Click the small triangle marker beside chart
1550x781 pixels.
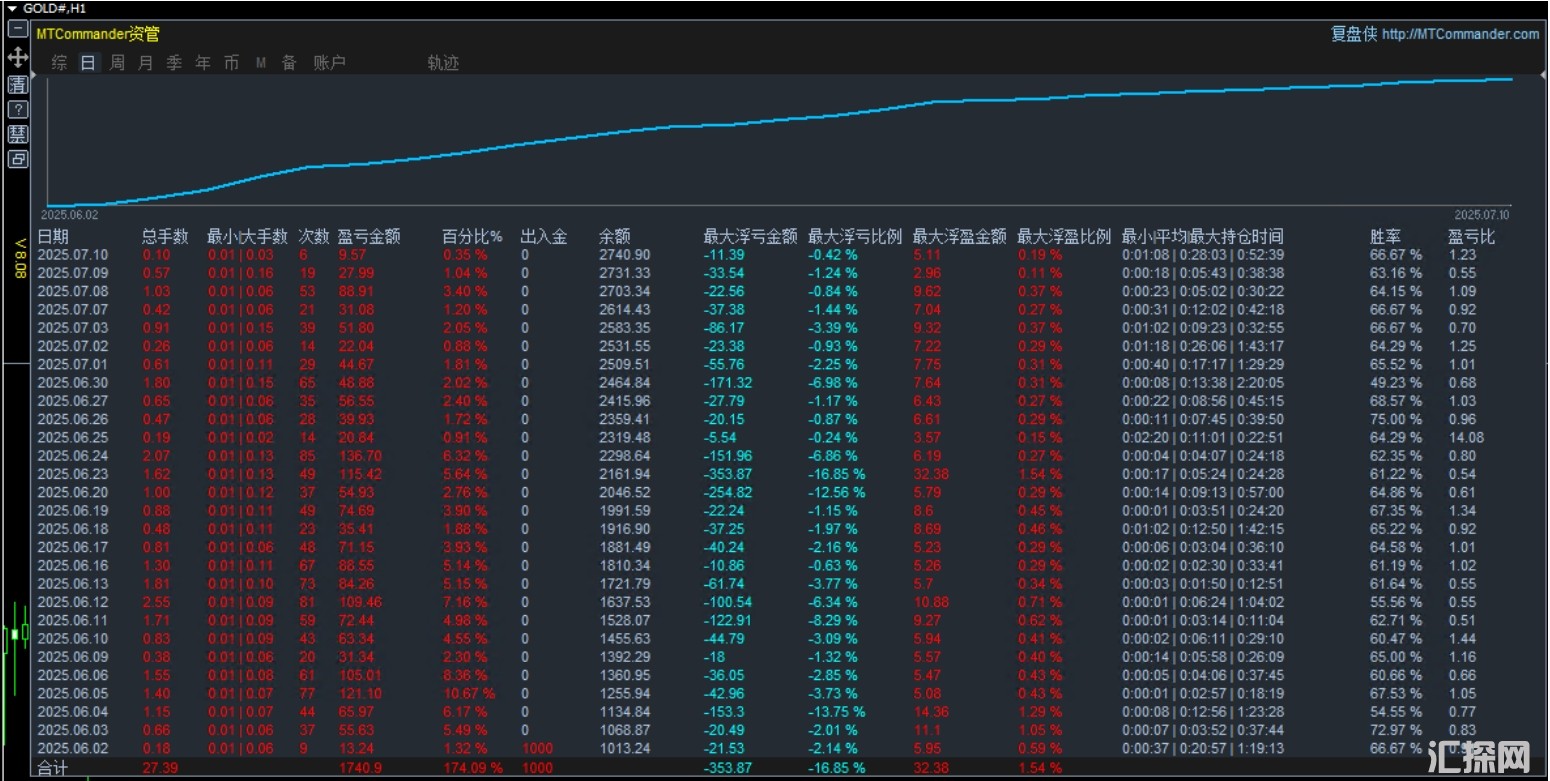[x=33, y=75]
